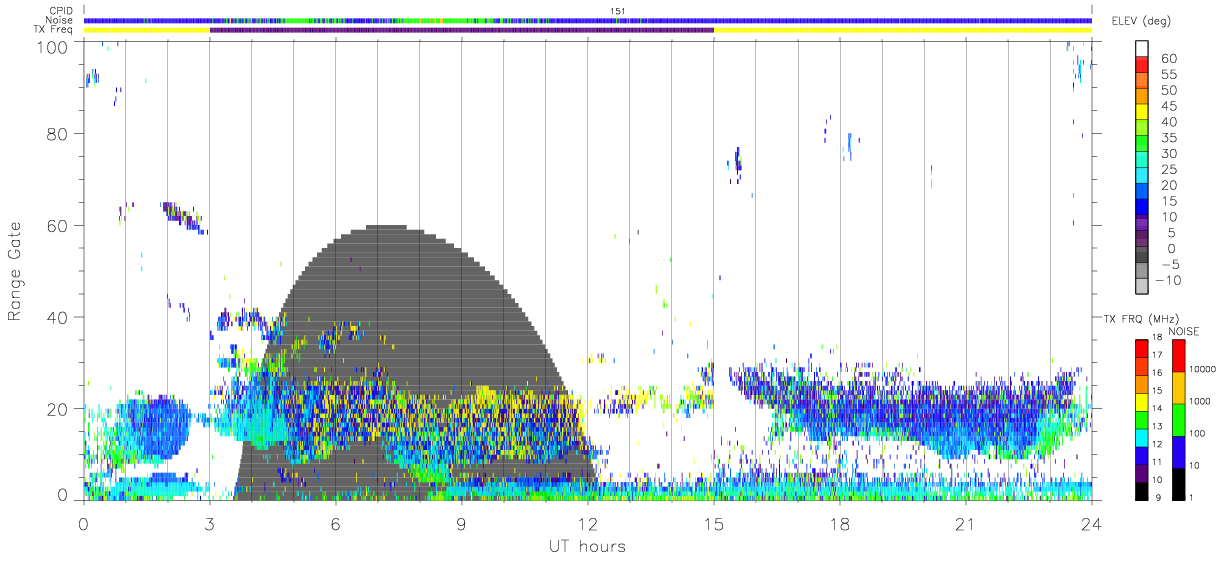Click the 10000 label on NOISE scale
Viewport: 1228px width, 567px height.
[1201, 369]
